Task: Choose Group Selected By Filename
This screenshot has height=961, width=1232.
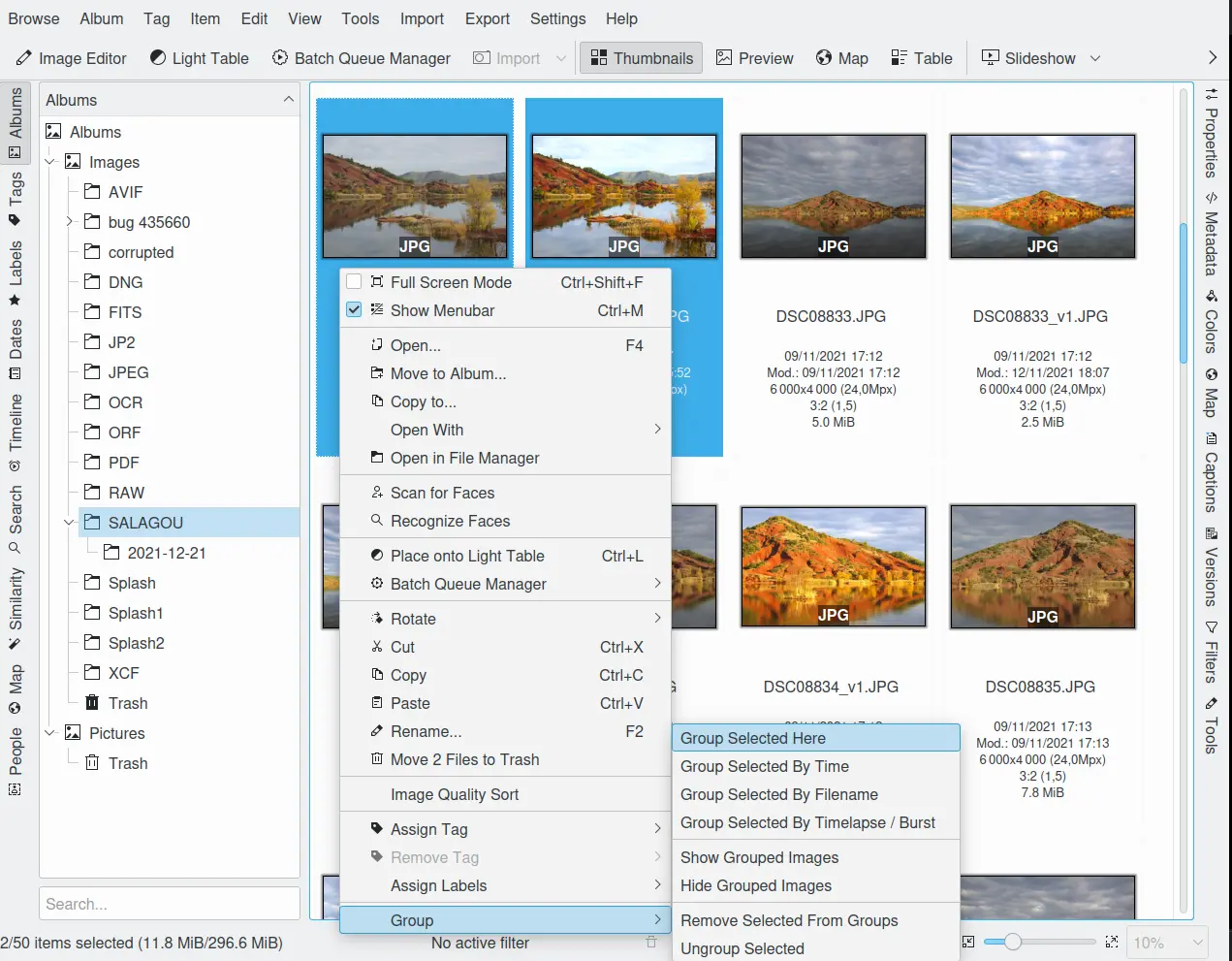Action: pyautogui.click(x=778, y=794)
